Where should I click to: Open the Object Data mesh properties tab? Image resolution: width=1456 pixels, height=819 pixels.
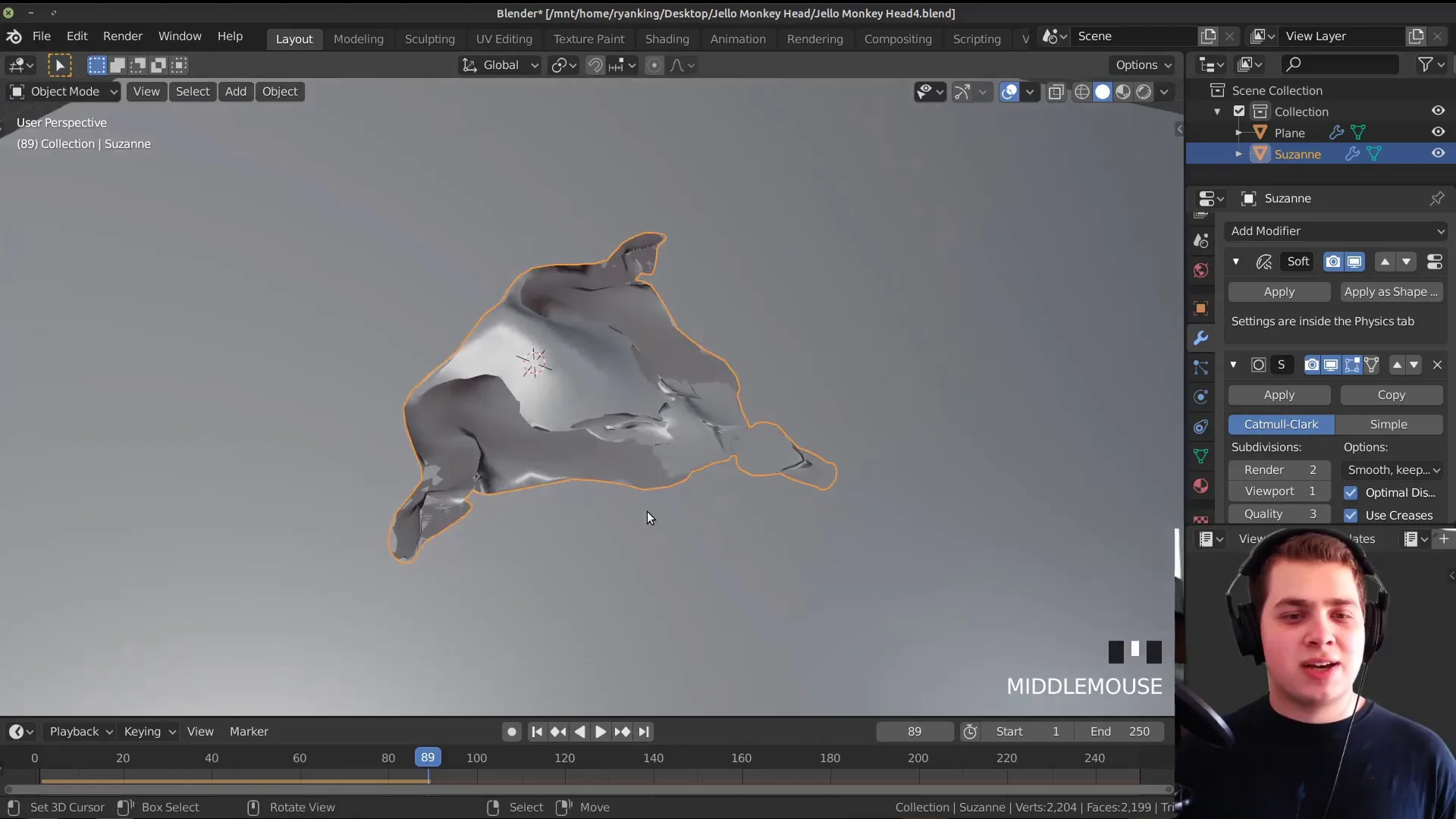pyautogui.click(x=1200, y=457)
